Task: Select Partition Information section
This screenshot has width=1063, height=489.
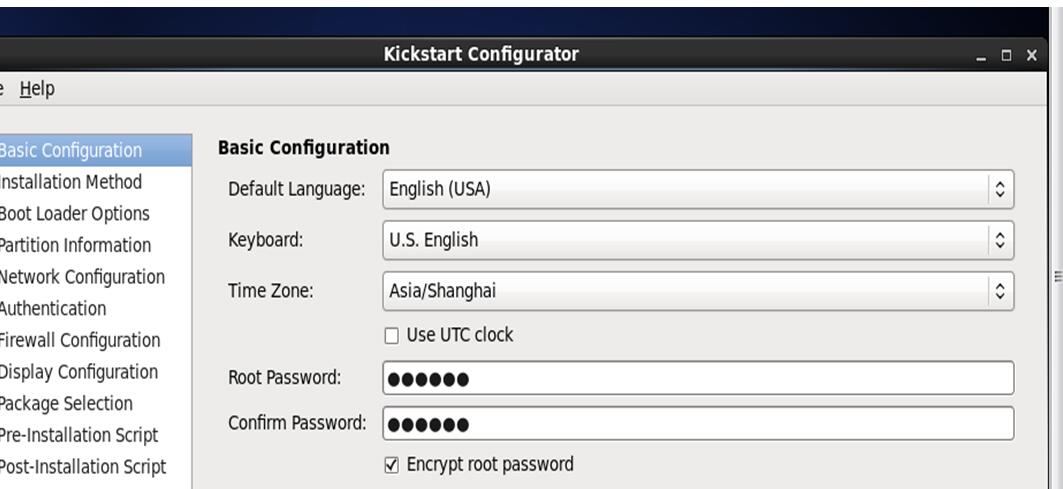Action: tap(94, 246)
